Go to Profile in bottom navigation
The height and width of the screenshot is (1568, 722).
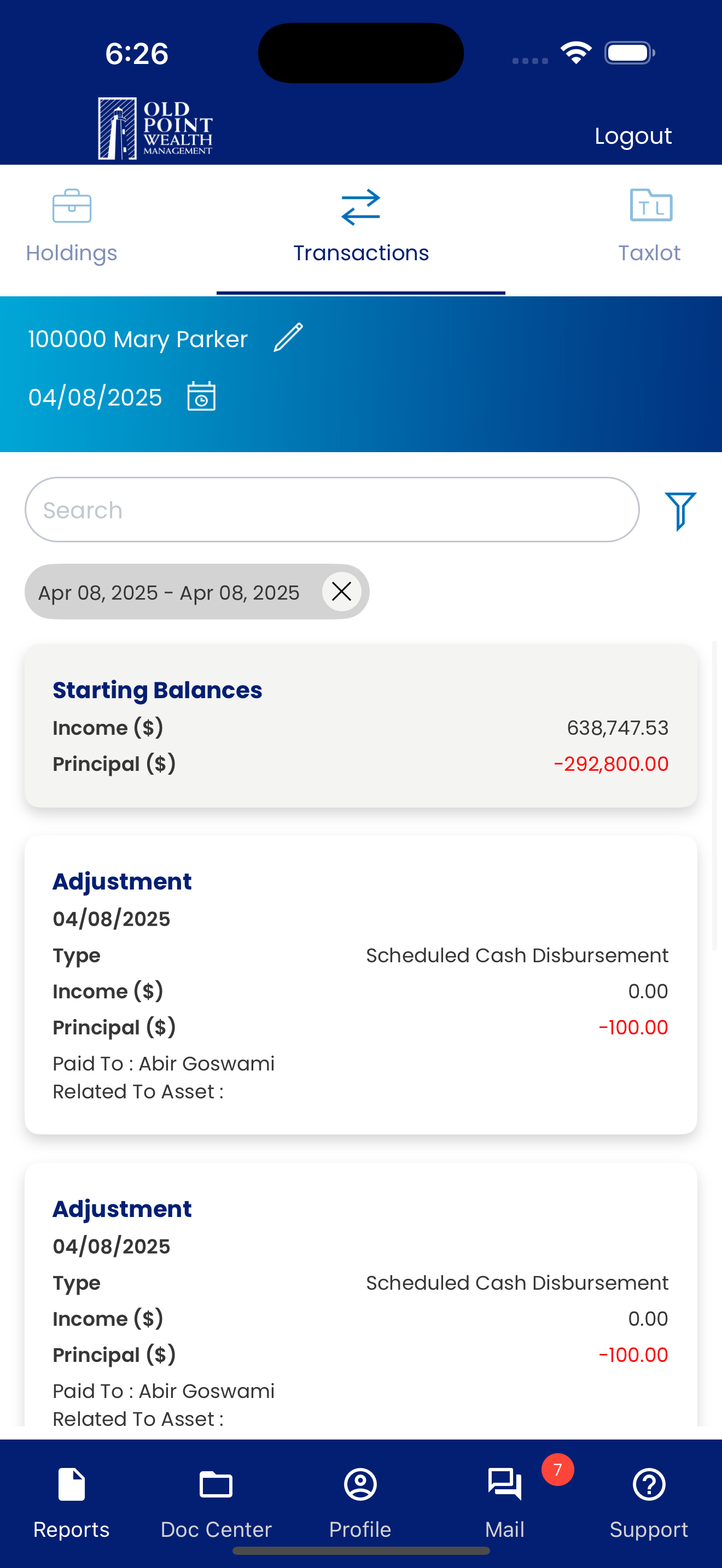pos(360,1503)
